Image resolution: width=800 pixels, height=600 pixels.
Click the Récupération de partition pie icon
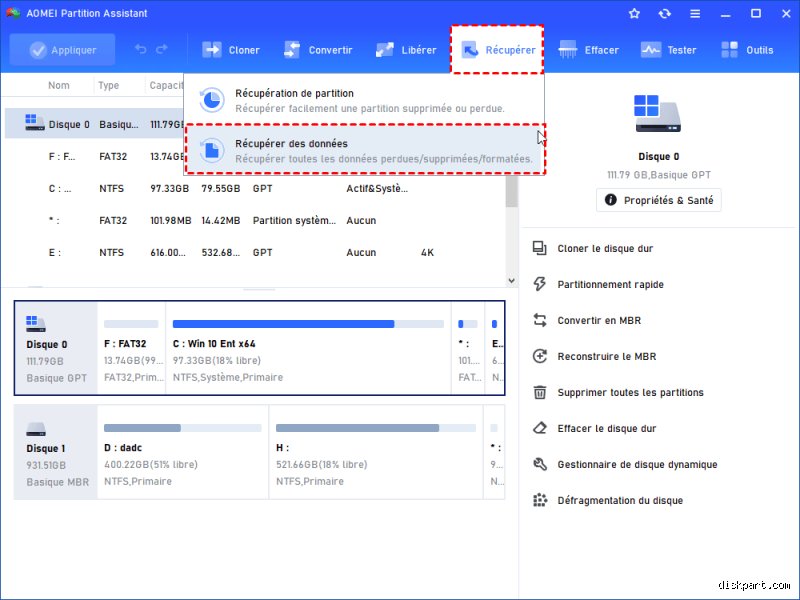[211, 100]
